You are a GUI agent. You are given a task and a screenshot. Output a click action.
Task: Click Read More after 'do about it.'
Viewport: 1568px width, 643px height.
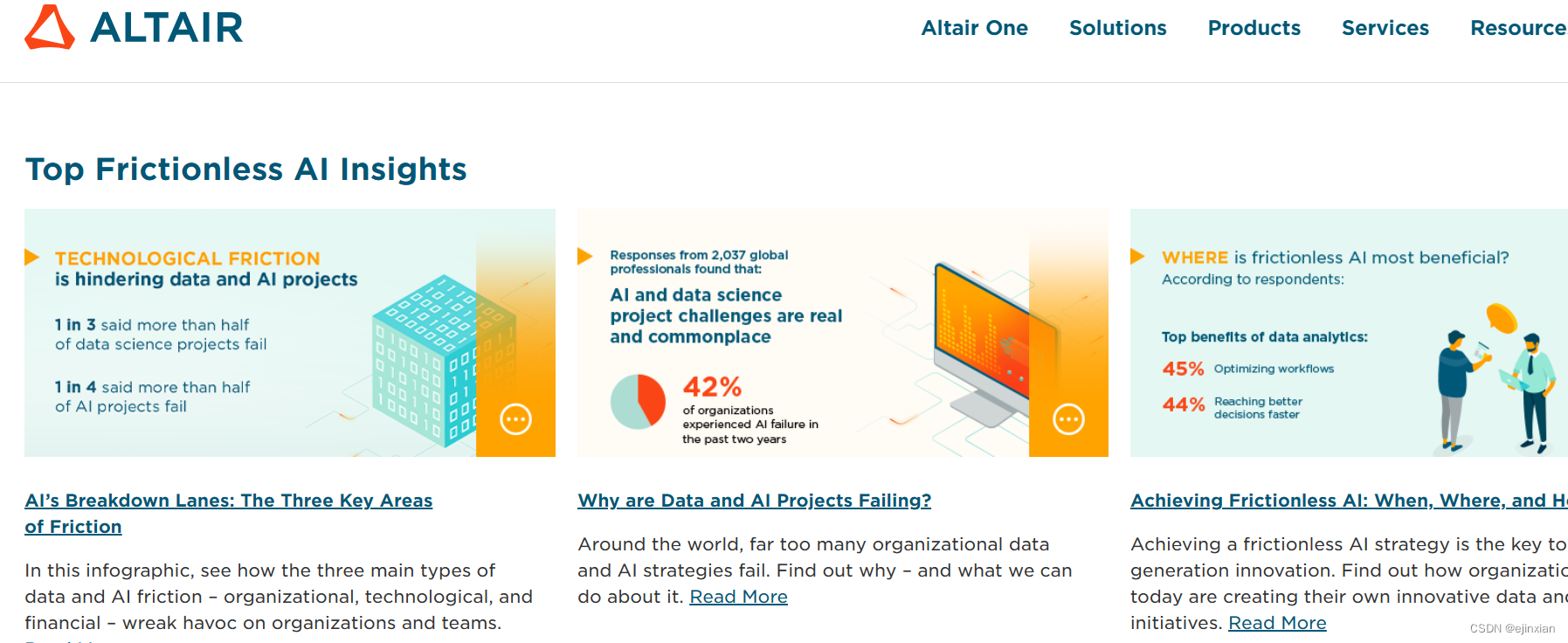pyautogui.click(x=738, y=597)
